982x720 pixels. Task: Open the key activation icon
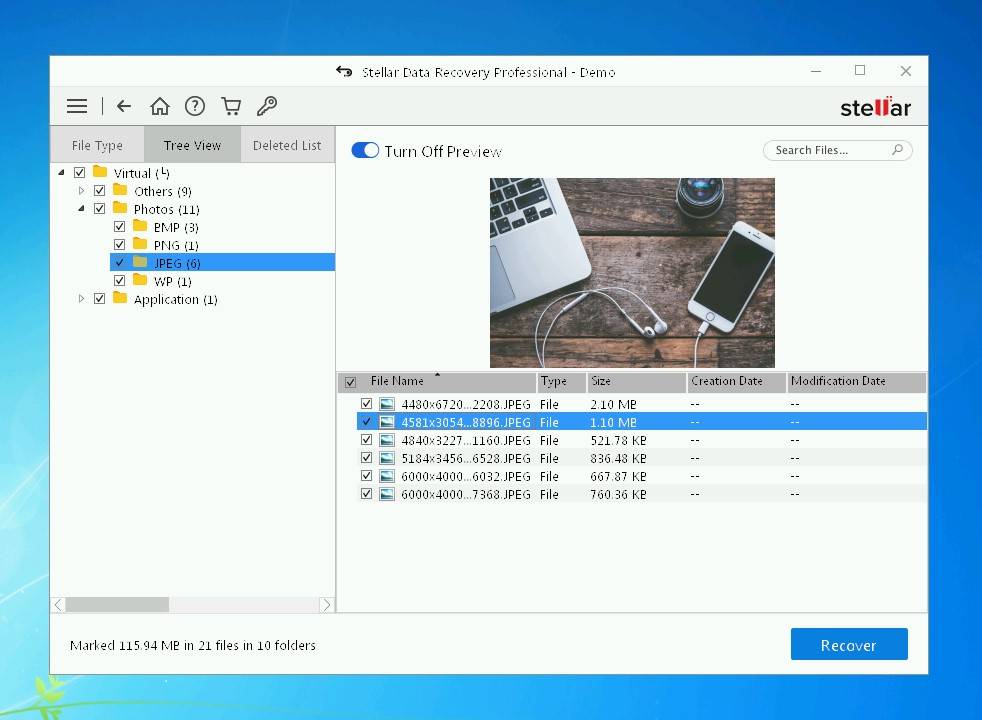(267, 106)
